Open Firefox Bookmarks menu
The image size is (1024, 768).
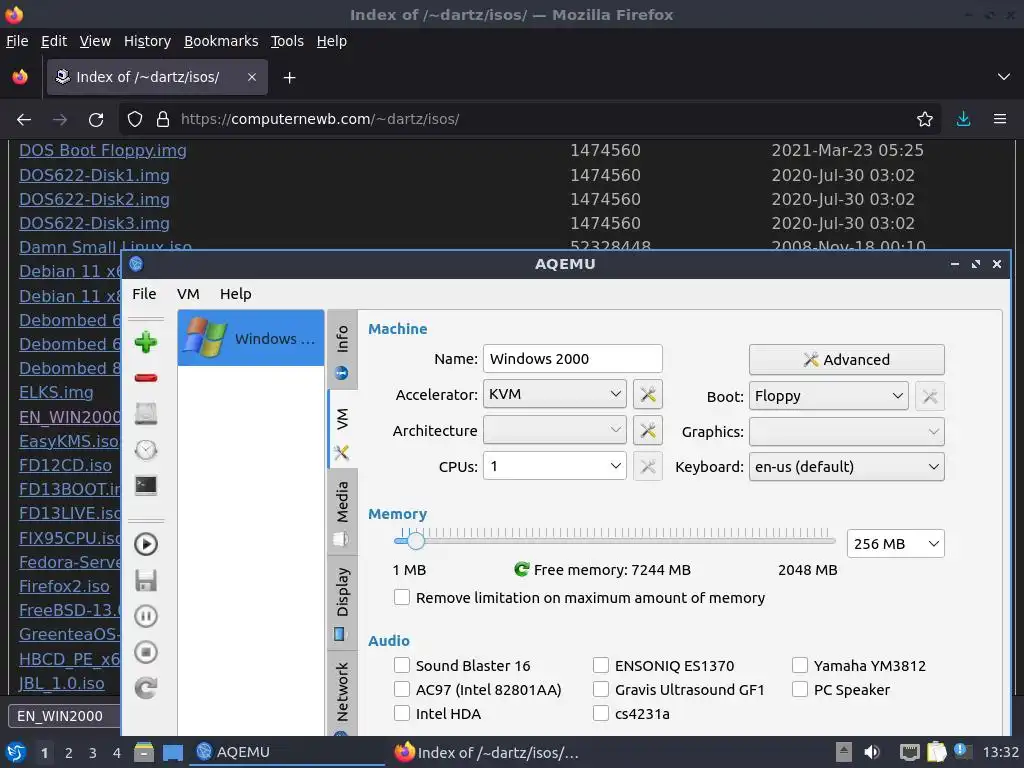[221, 41]
